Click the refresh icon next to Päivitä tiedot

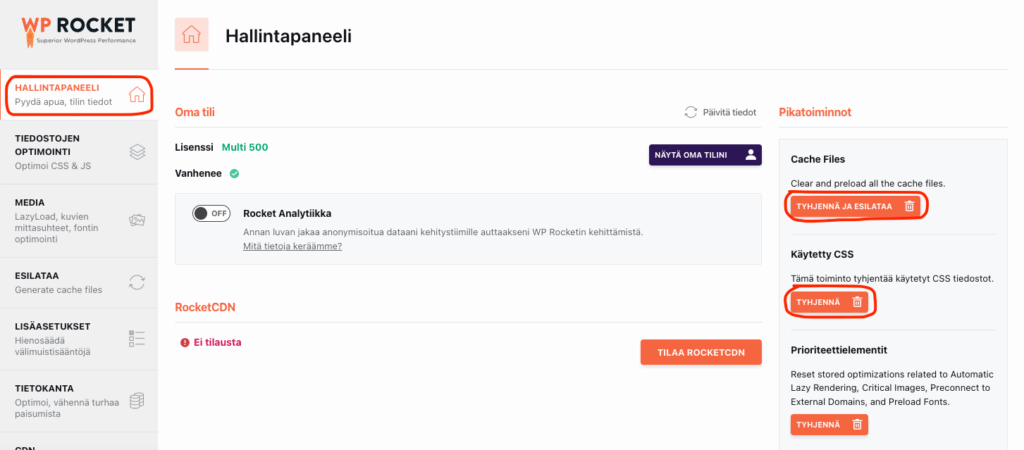tap(690, 113)
